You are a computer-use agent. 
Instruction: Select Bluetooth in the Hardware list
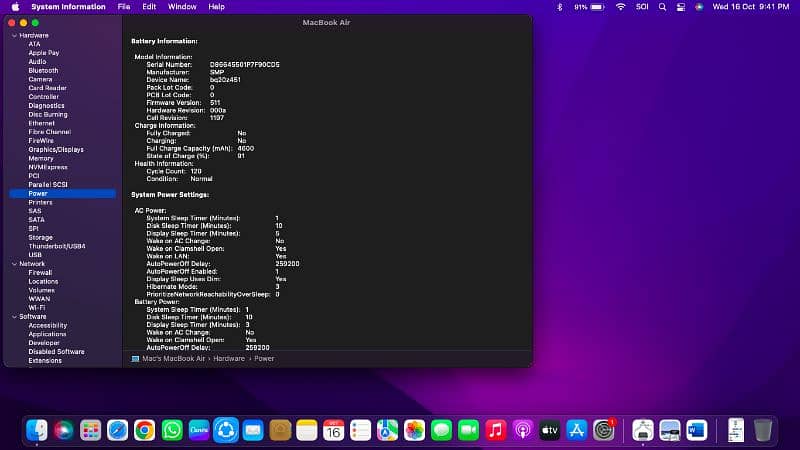tap(43, 71)
